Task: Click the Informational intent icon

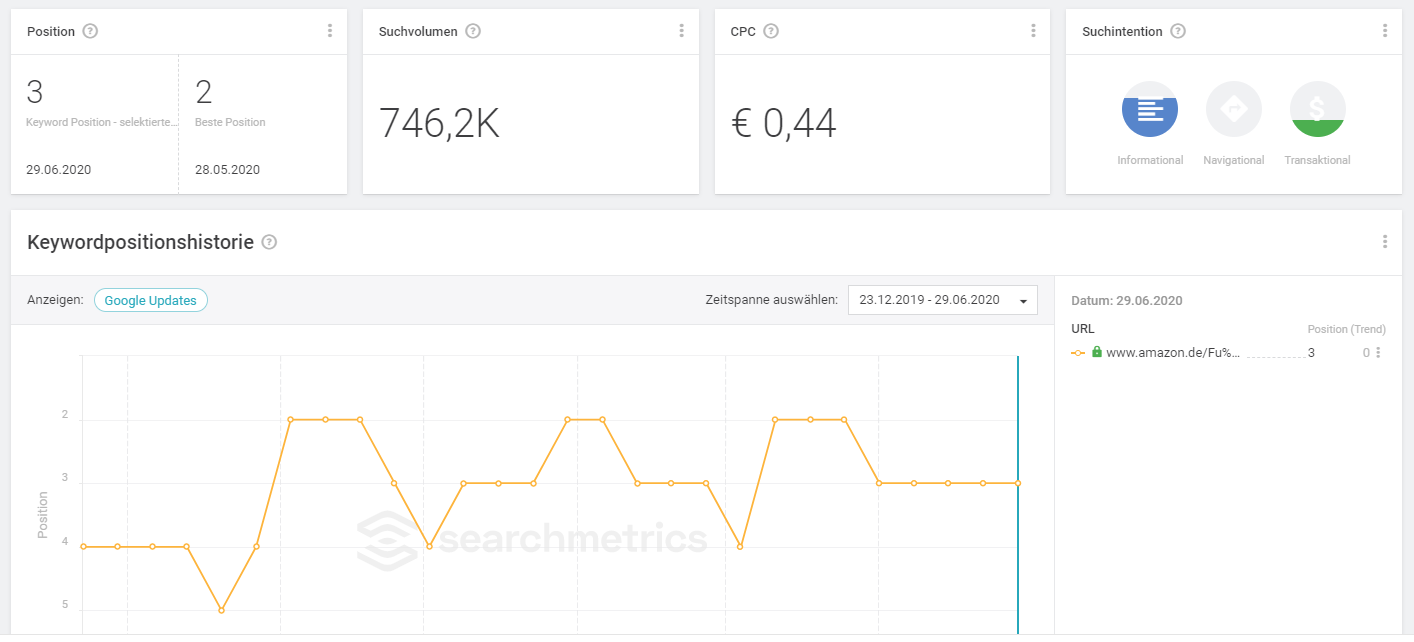Action: coord(1150,109)
